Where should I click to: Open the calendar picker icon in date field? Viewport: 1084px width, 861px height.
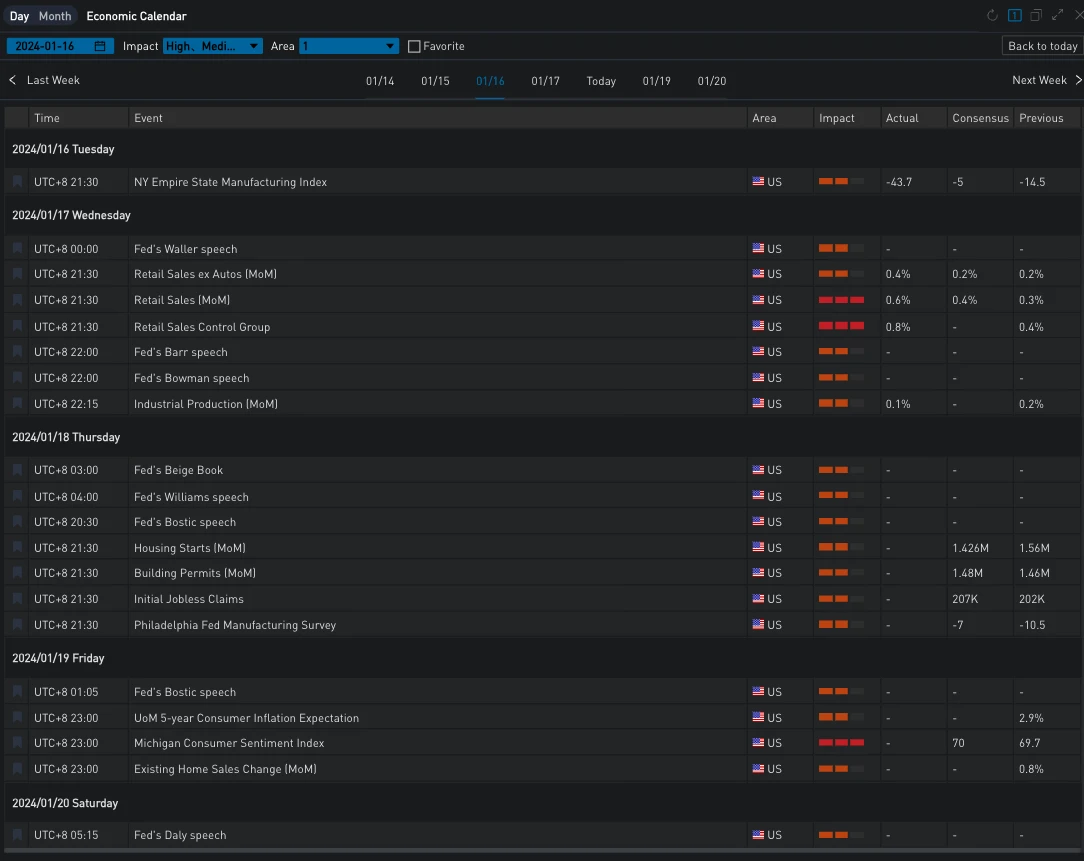(100, 46)
